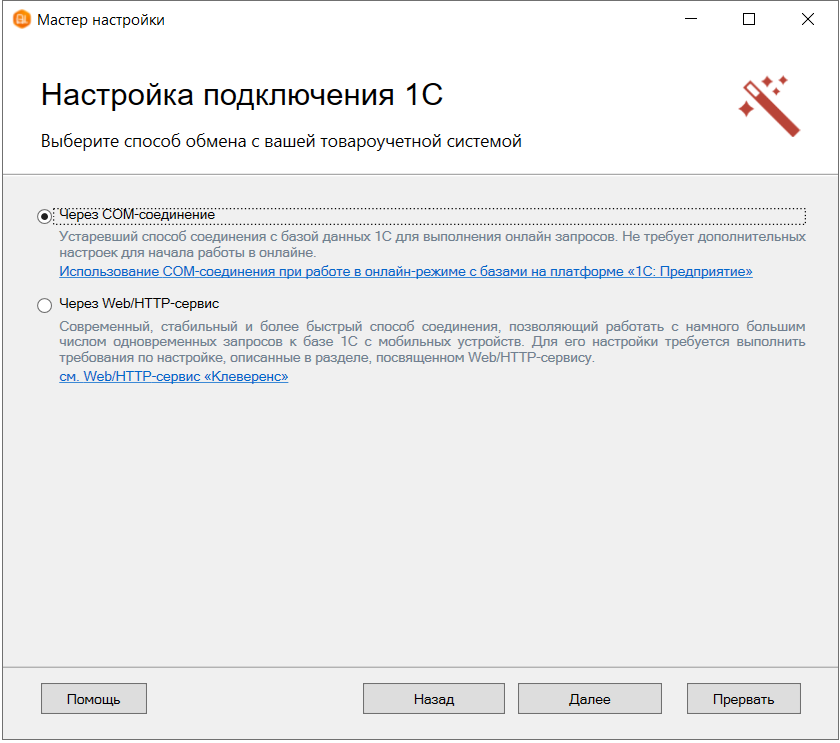Click the 'Настройка подключения 1С' heading
Image resolution: width=840 pixels, height=743 pixels.
pyautogui.click(x=242, y=95)
